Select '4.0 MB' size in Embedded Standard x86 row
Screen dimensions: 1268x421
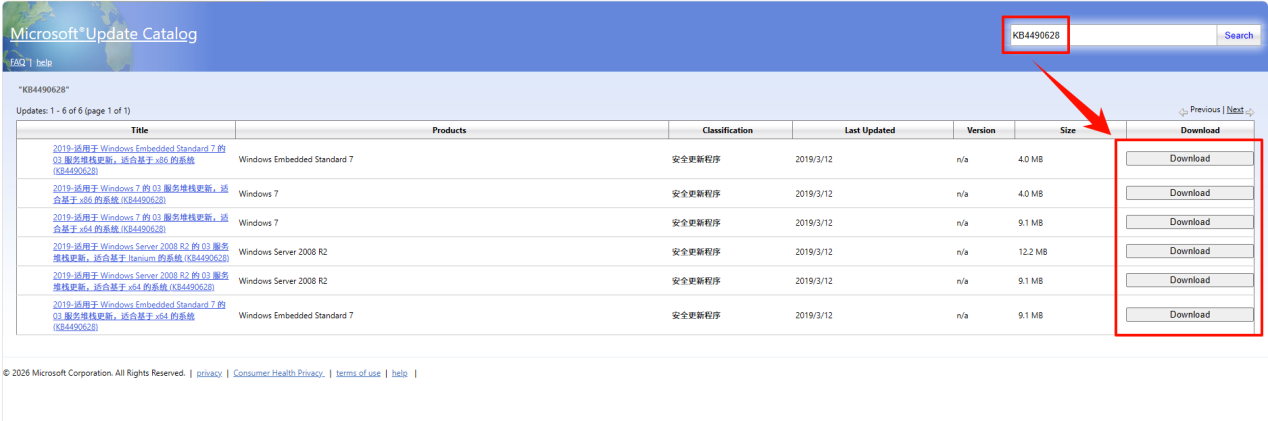click(x=1030, y=160)
